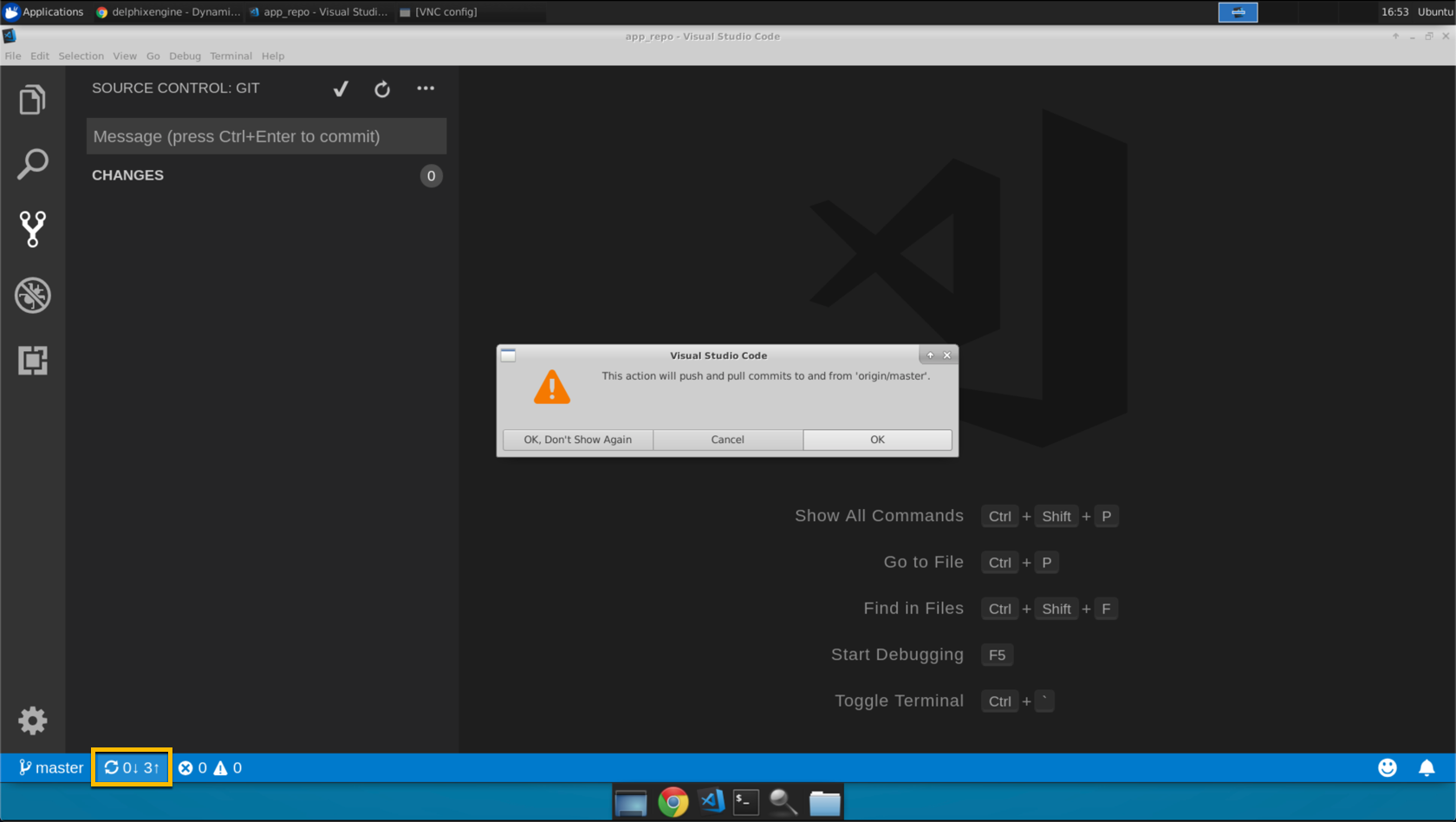The width and height of the screenshot is (1456, 822).
Task: Click the Show All Commands label
Action: coord(879,516)
